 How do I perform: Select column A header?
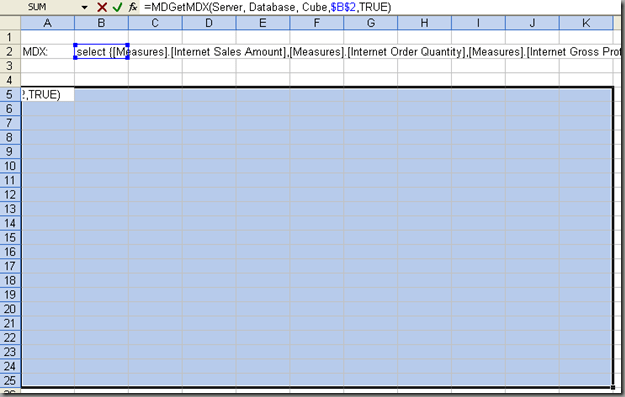tap(47, 23)
